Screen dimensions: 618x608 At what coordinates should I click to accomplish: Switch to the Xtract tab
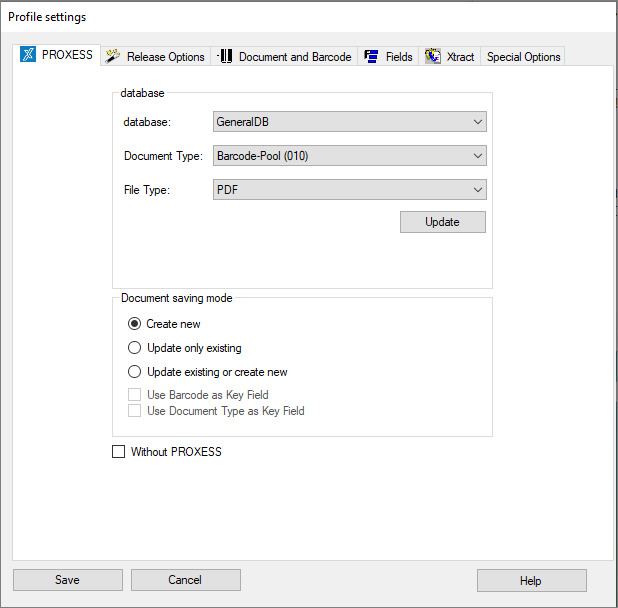click(x=450, y=57)
